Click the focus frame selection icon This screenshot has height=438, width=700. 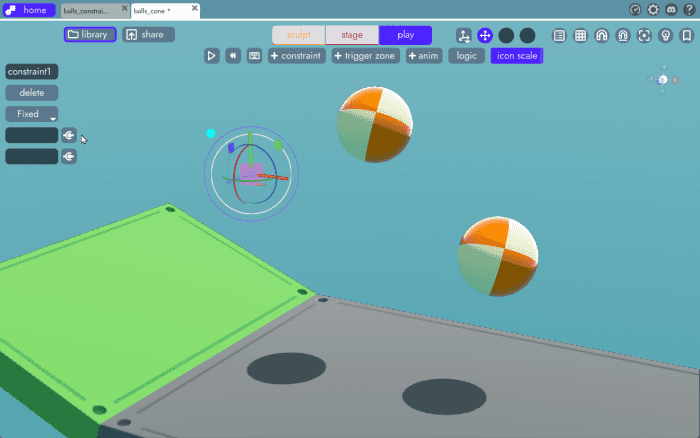pos(644,35)
